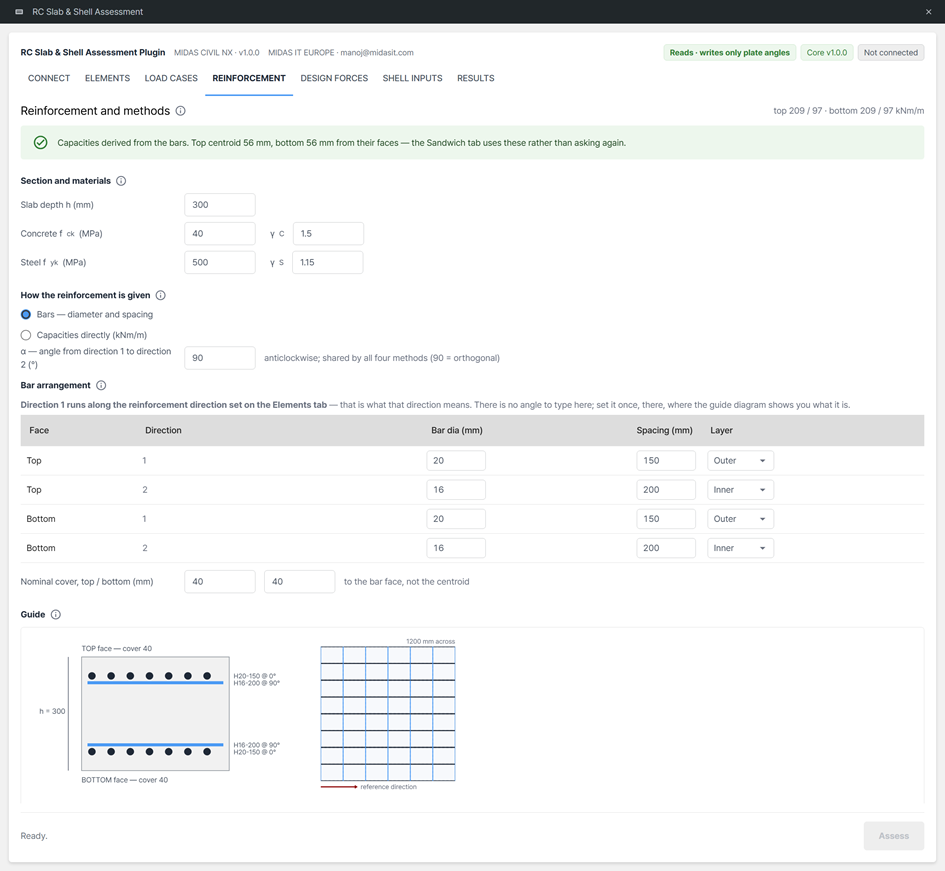Image resolution: width=945 pixels, height=871 pixels.
Task: Switch to the DESIGN FORCES tab
Action: tap(334, 78)
